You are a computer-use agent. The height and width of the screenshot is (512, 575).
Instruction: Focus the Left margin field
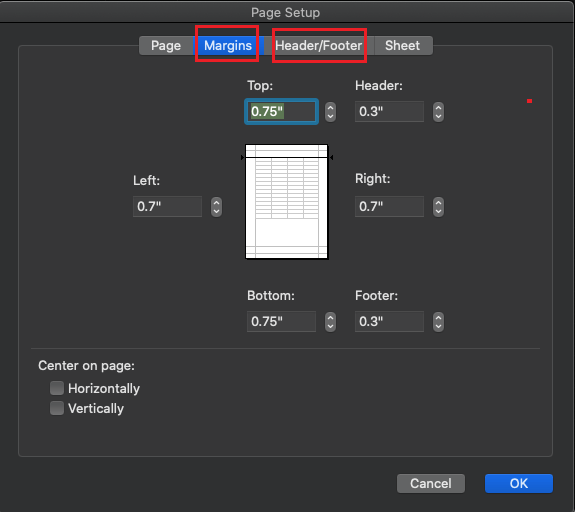tap(167, 206)
